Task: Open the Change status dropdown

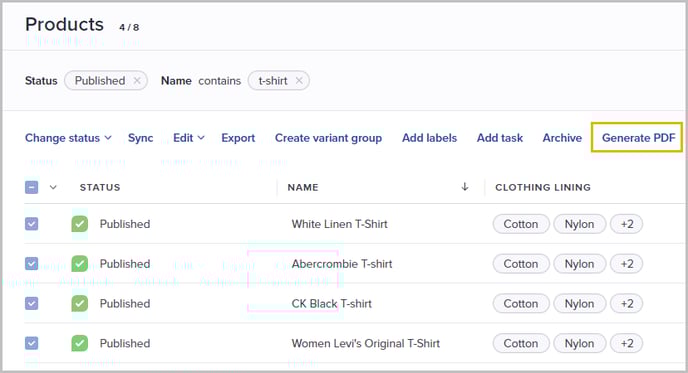Action: (x=68, y=138)
